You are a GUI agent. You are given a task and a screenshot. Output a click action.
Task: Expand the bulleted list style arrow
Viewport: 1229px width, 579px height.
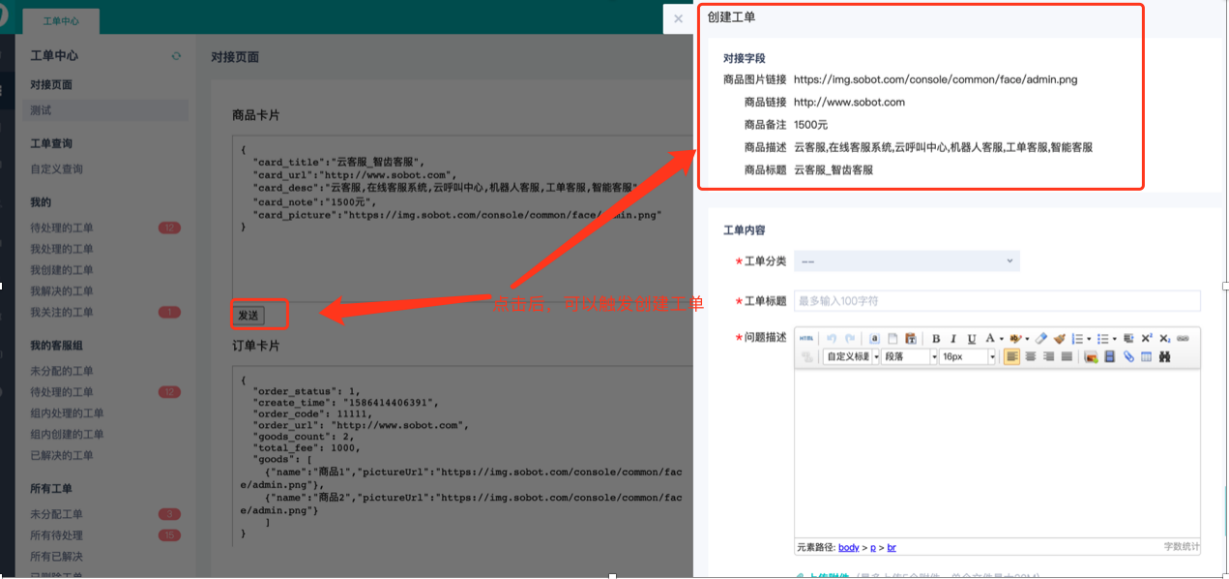click(x=1114, y=338)
